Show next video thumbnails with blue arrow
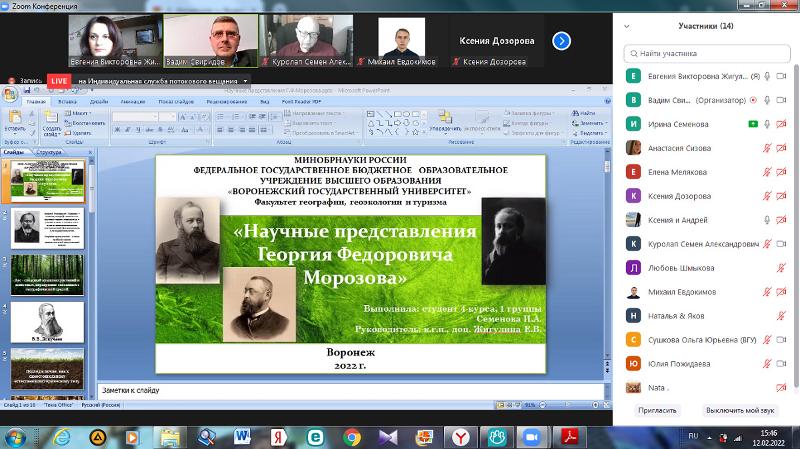The image size is (800, 449). (561, 41)
